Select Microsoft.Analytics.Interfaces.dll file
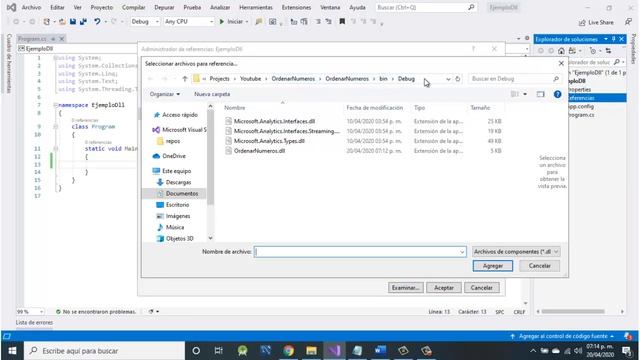This screenshot has width=640, height=360. tap(274, 121)
